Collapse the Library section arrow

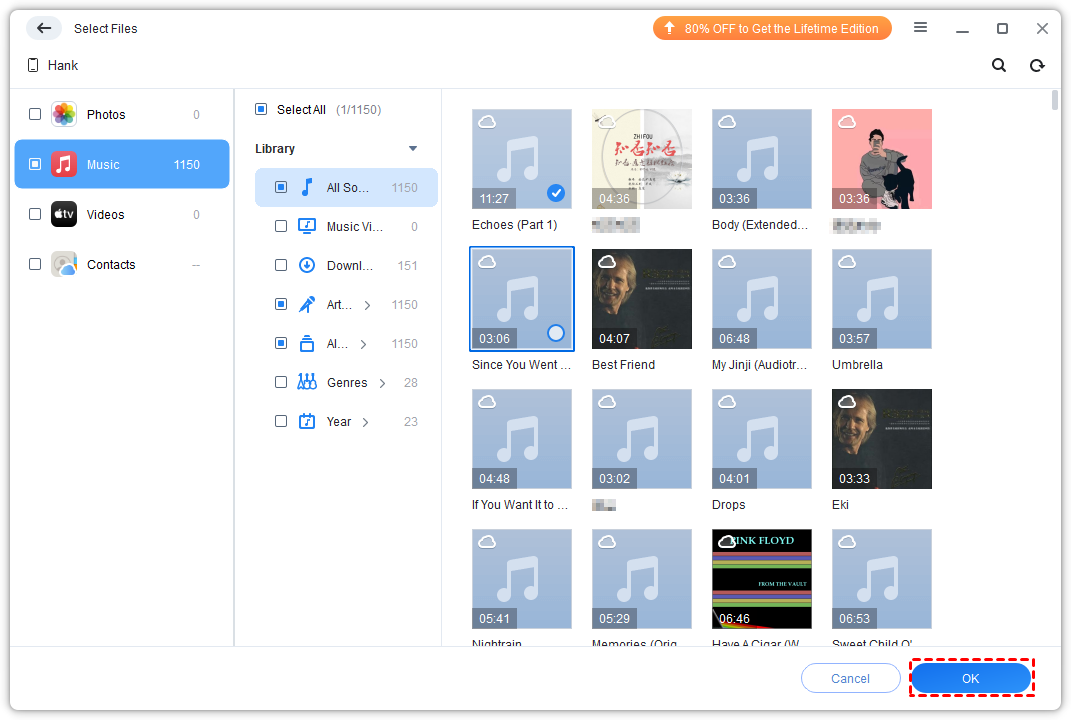pos(413,149)
